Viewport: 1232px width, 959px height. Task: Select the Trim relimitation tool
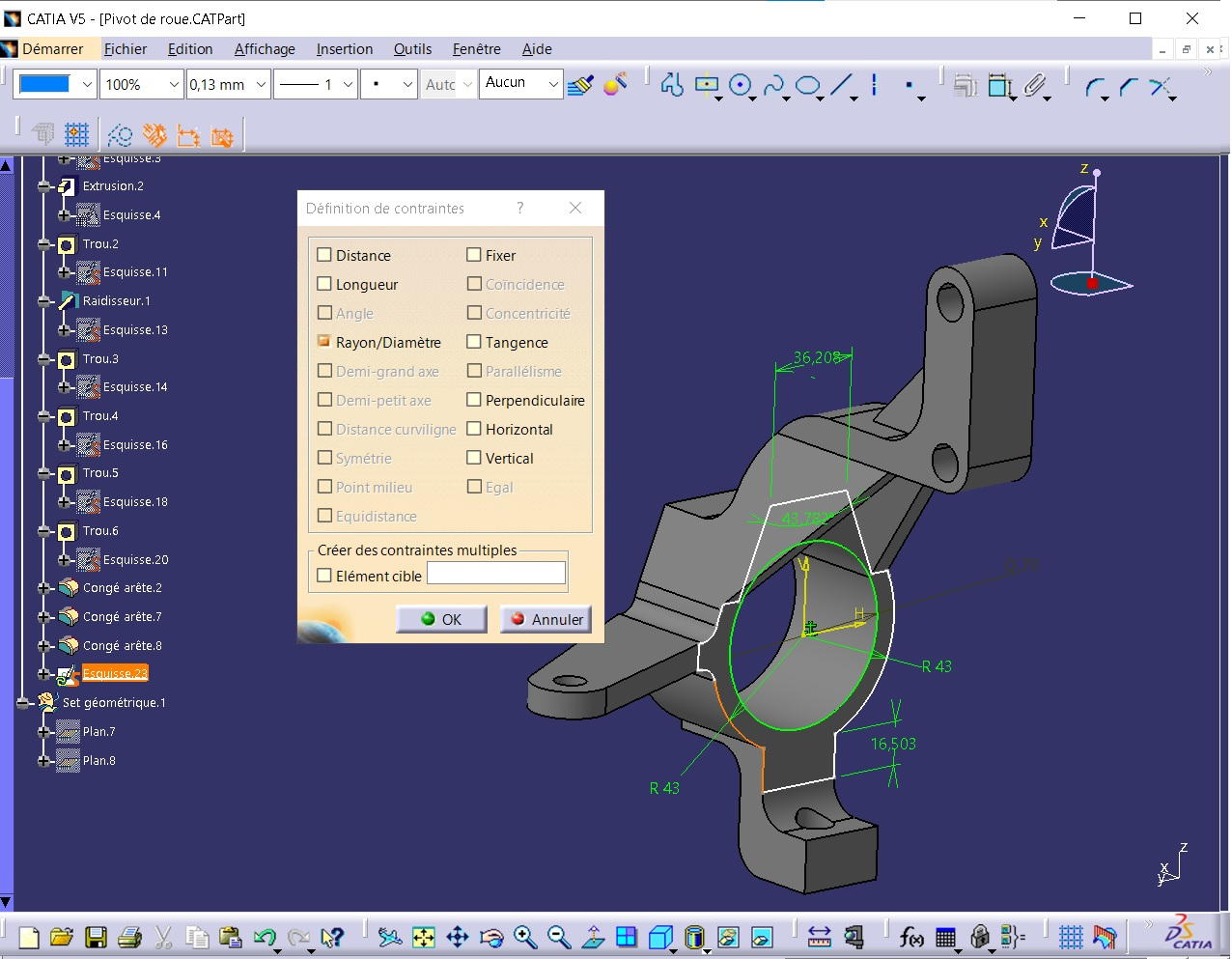coord(1162,87)
